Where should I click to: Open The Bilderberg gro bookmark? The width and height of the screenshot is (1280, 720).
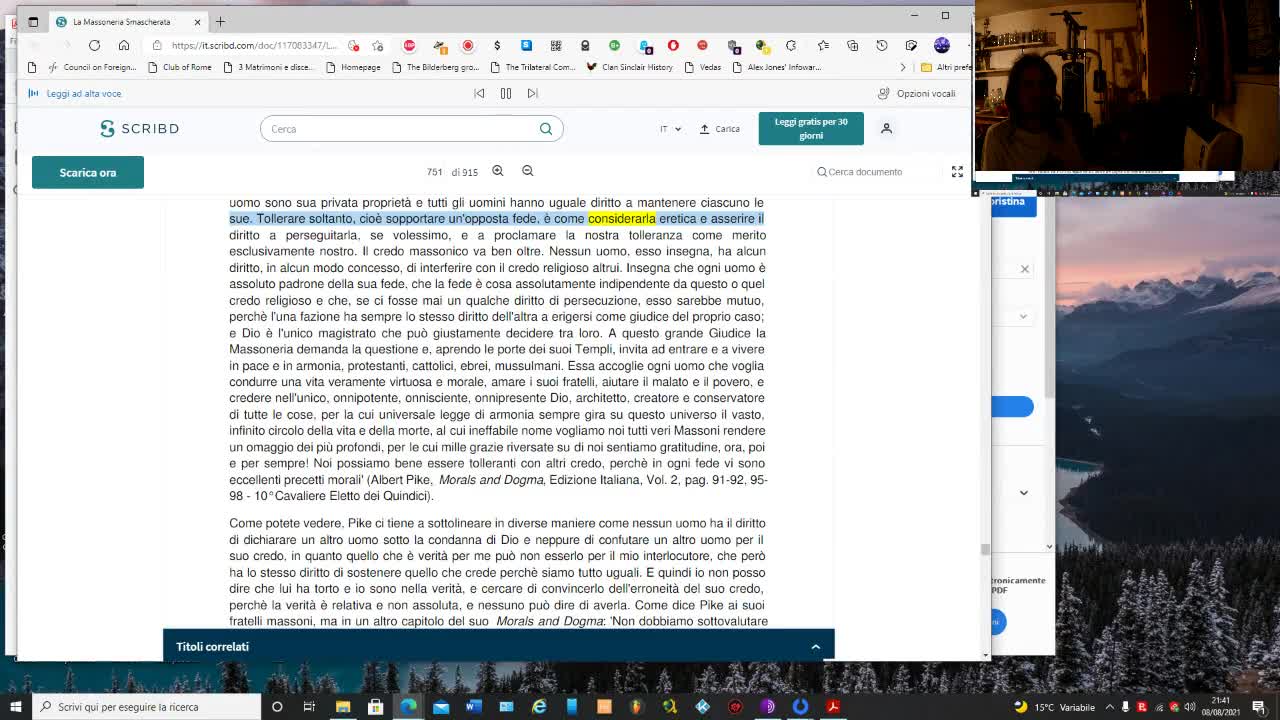pos(436,67)
